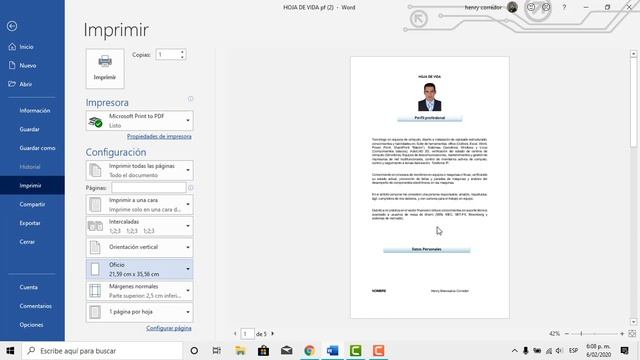Open Task View on taskbar

pos(217,351)
